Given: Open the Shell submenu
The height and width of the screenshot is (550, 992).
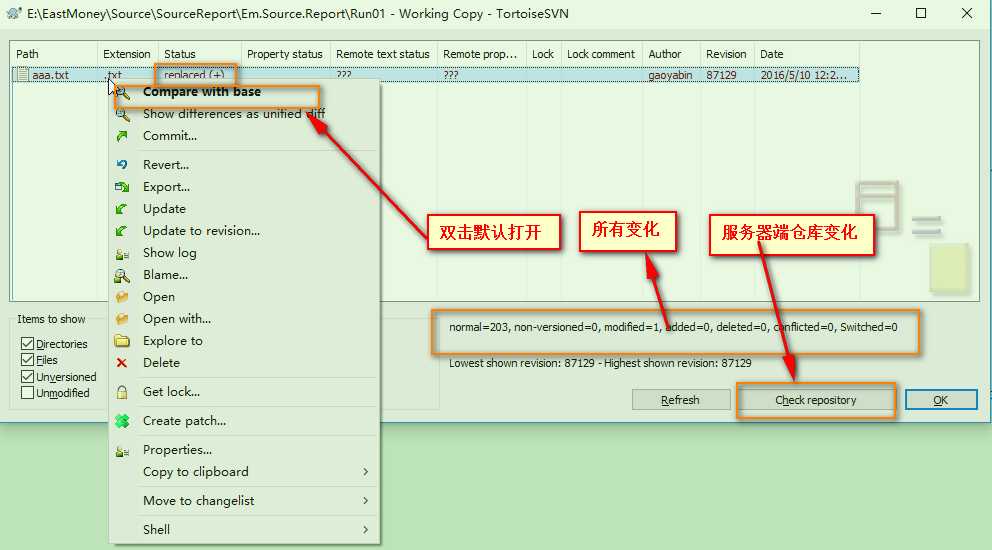Looking at the screenshot, I should tap(245, 529).
